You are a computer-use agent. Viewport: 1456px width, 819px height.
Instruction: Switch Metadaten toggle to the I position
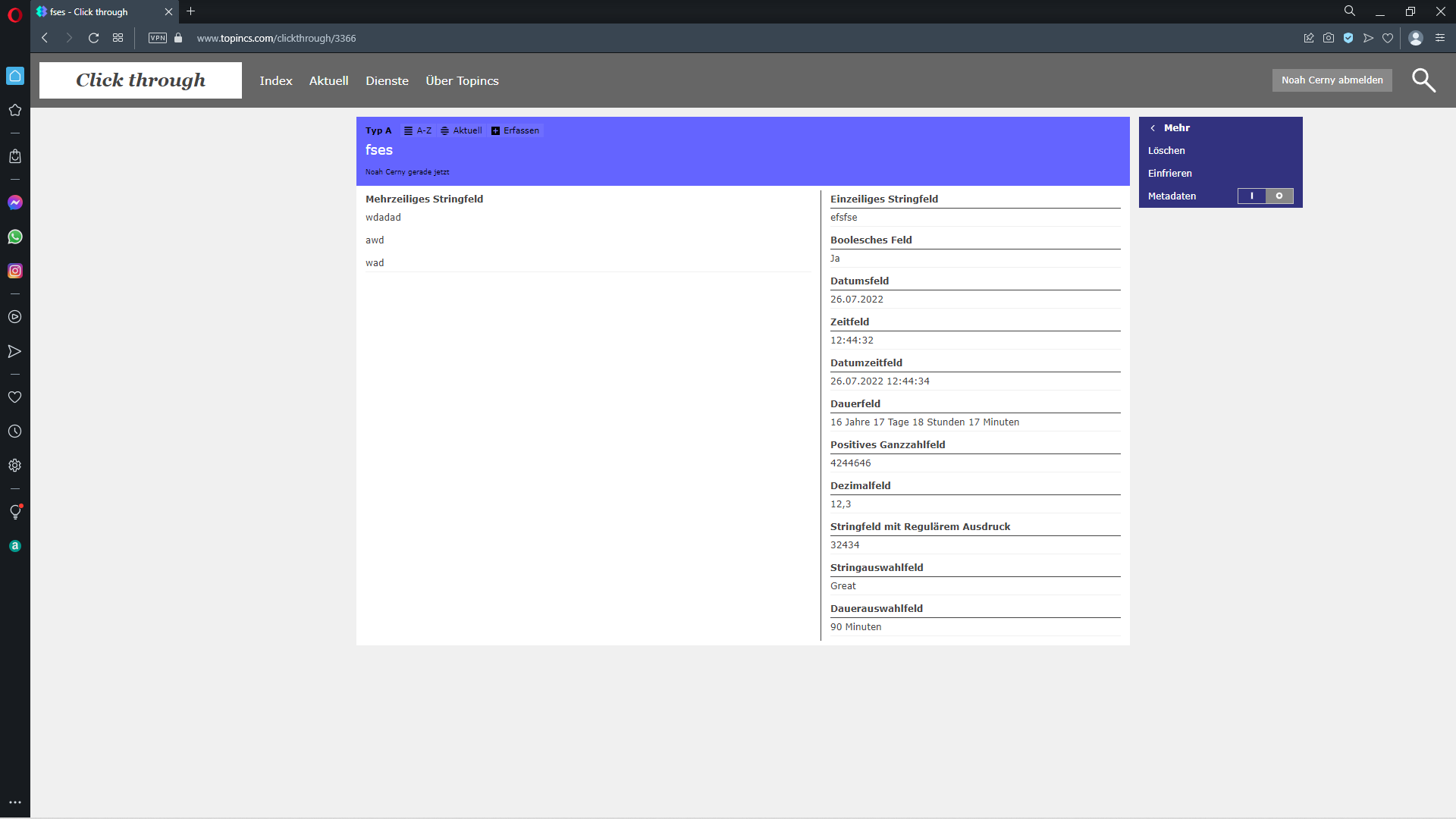[1252, 196]
